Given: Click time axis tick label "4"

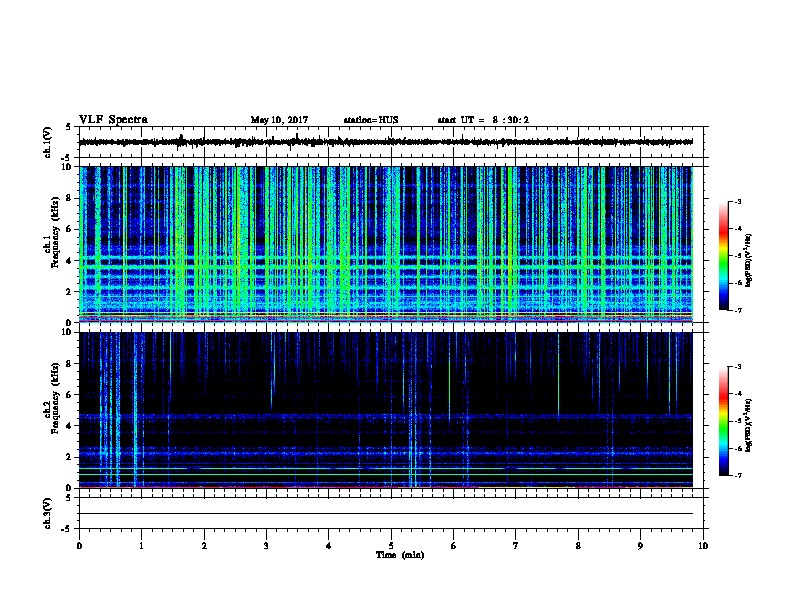Looking at the screenshot, I should [329, 546].
